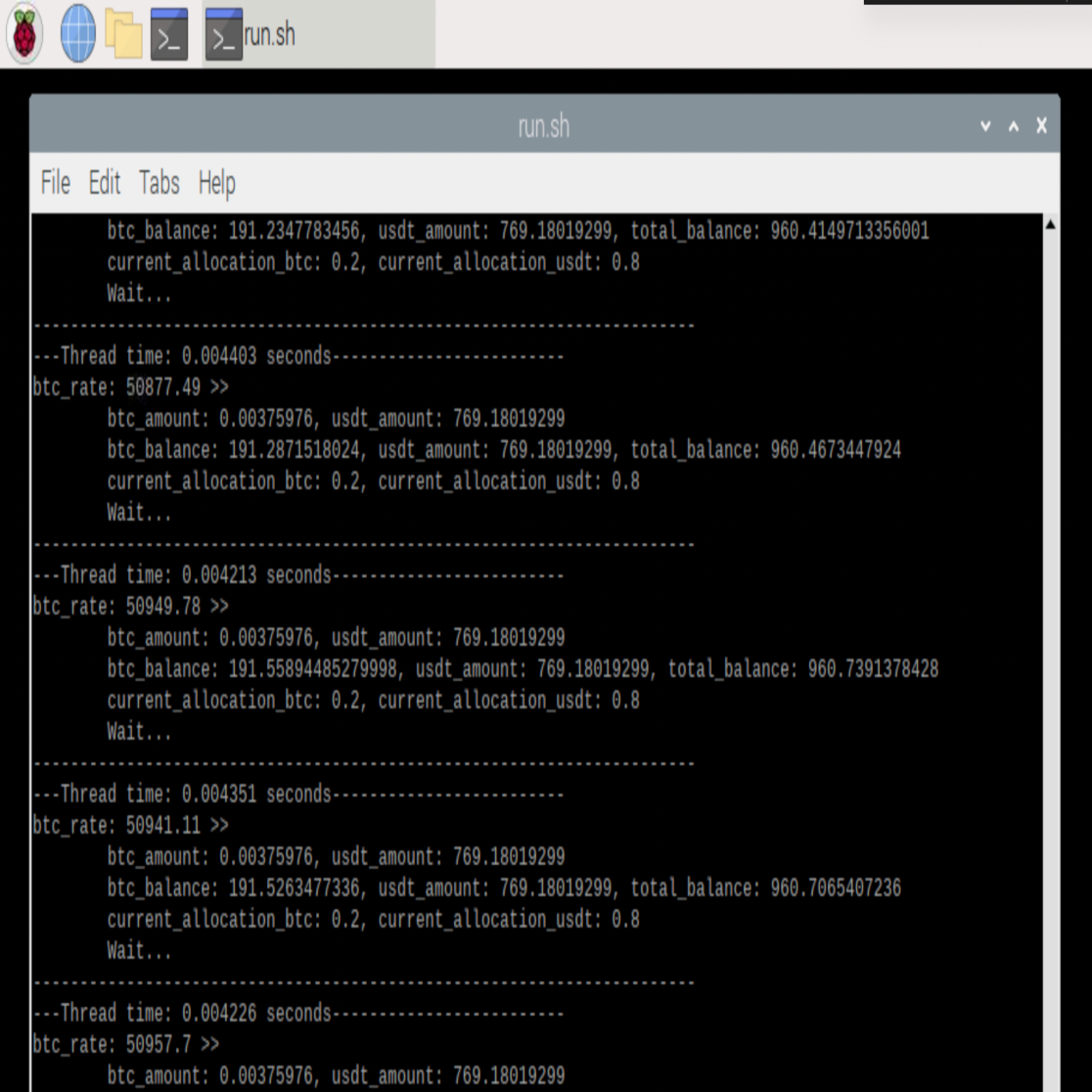Click 'Thread time: 0.004213 seconds' line

[x=298, y=575]
